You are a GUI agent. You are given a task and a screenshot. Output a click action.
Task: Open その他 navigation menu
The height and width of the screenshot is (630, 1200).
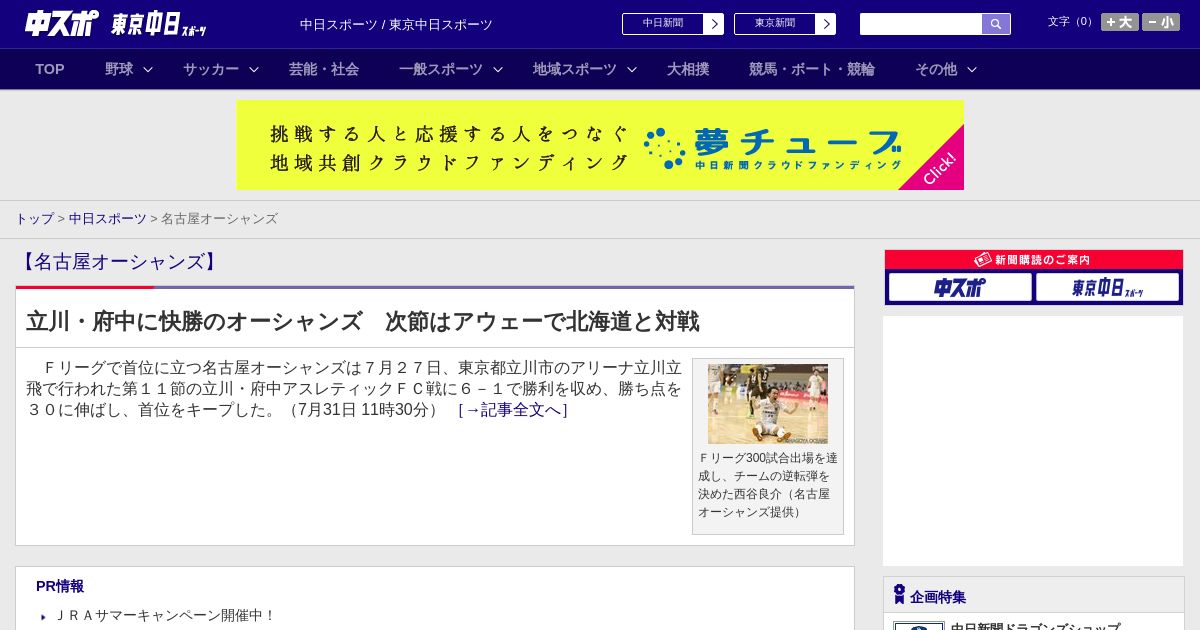point(936,69)
